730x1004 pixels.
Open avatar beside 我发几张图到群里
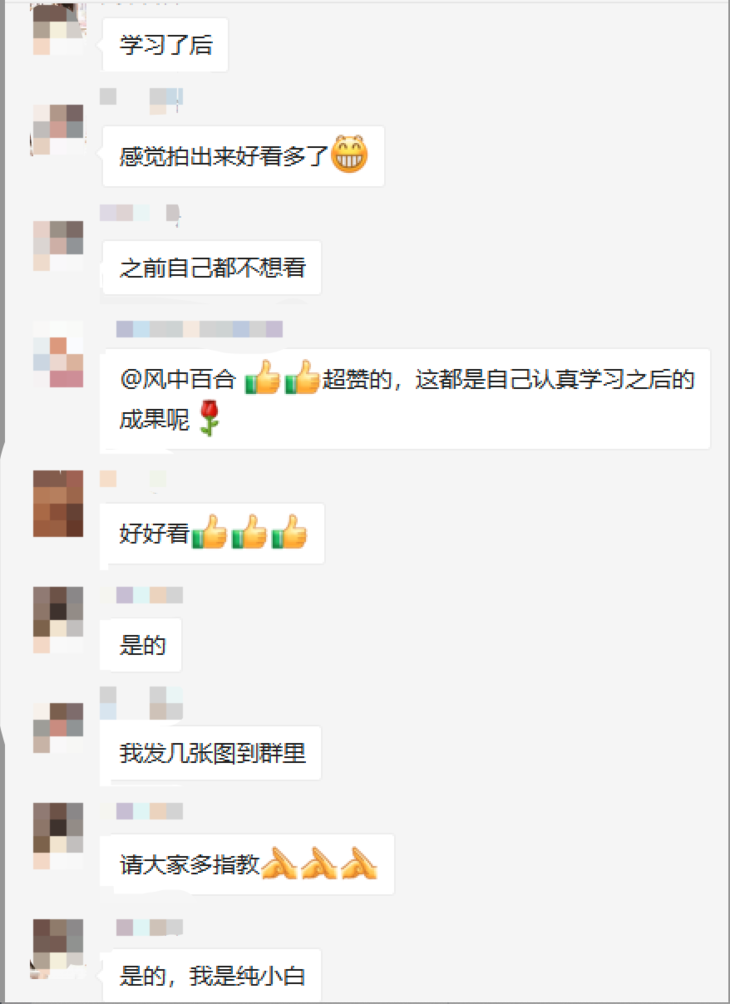58,727
